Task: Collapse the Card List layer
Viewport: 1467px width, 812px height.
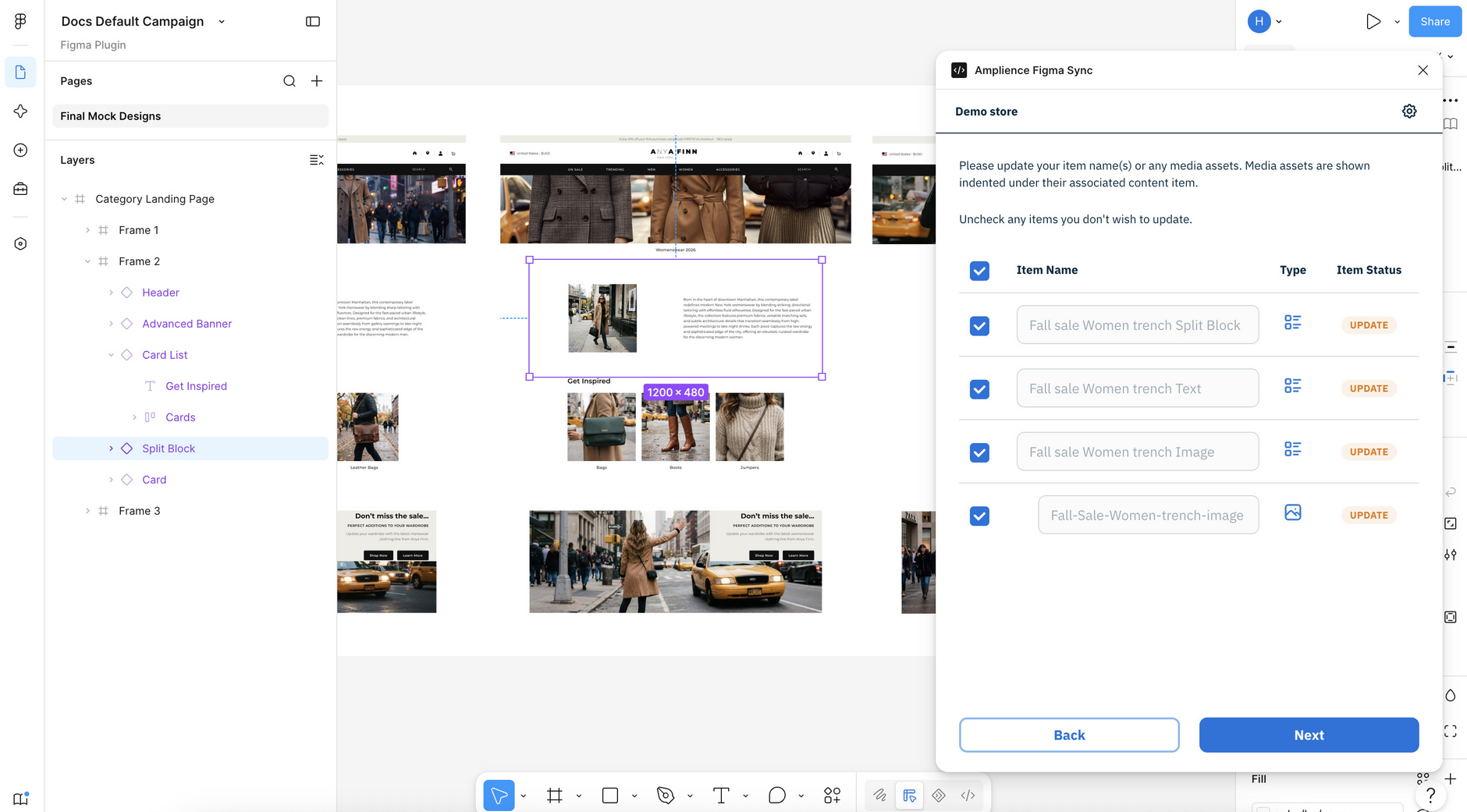Action: 111,355
